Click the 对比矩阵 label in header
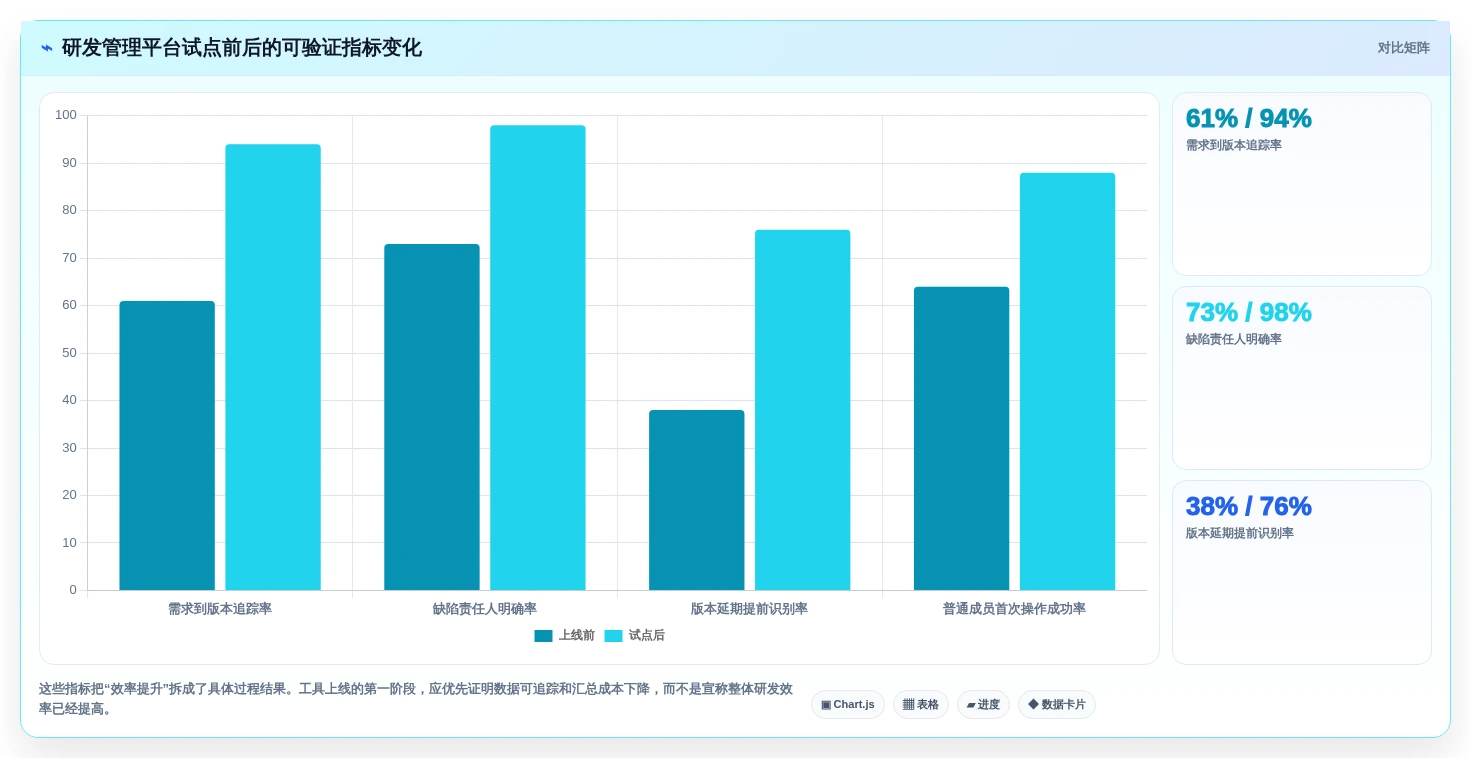This screenshot has height=758, width=1471. pyautogui.click(x=1403, y=48)
